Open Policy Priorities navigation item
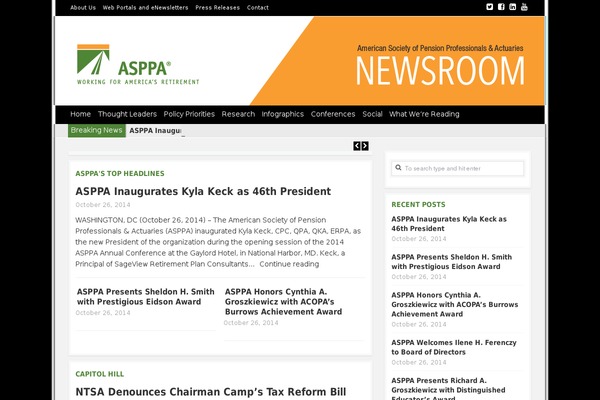 pyautogui.click(x=189, y=114)
